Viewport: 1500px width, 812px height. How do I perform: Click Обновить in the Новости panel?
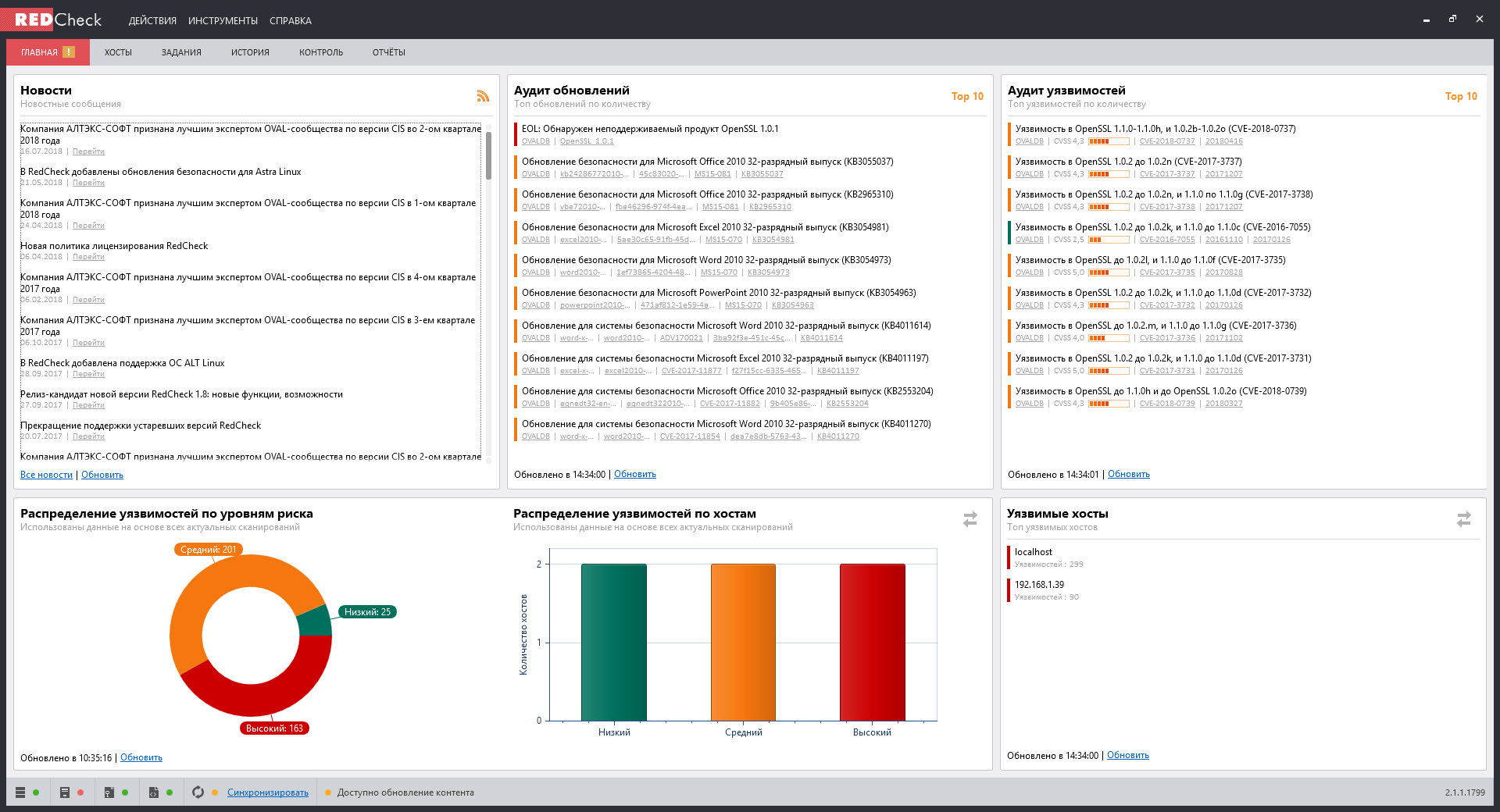(x=102, y=475)
